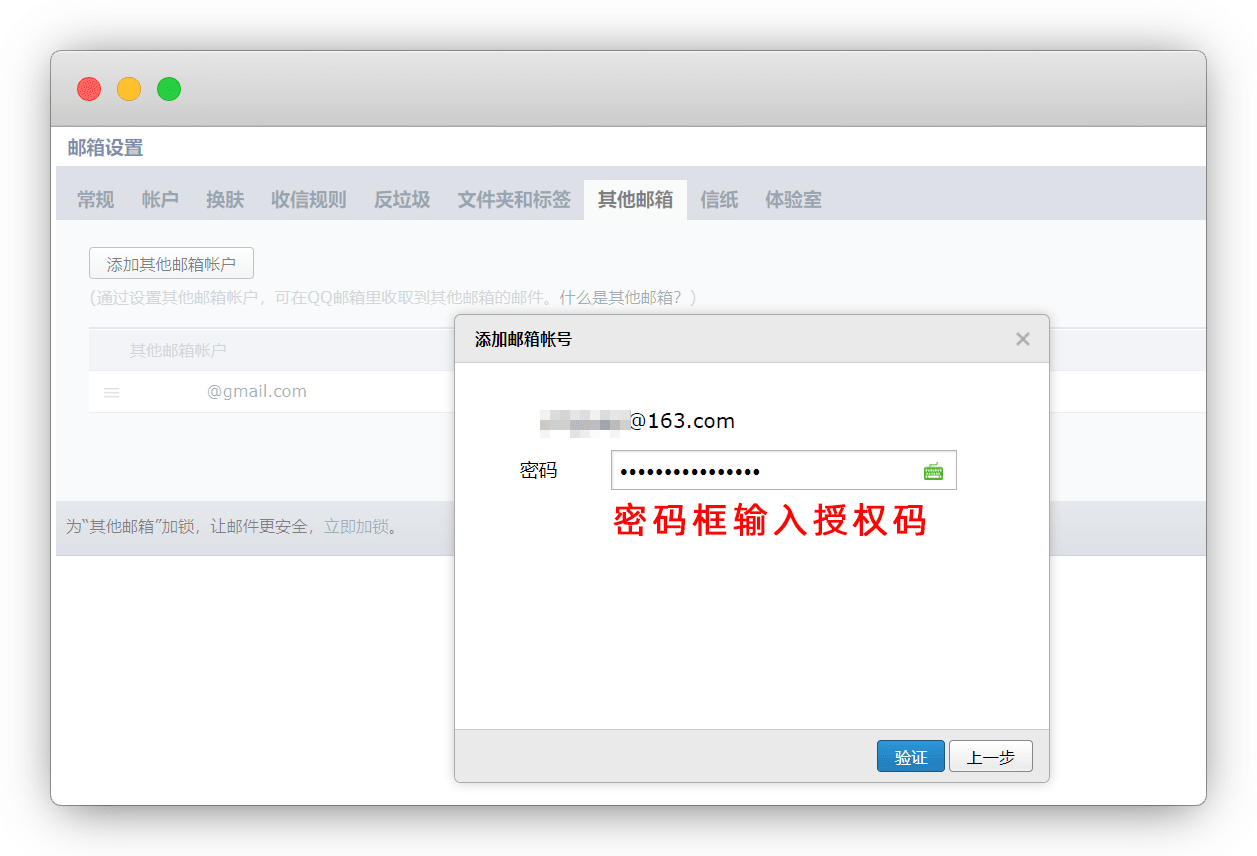Viewport: 1257px width, 856px height.
Task: Click the drag handle beside the gmail account
Action: tap(112, 393)
